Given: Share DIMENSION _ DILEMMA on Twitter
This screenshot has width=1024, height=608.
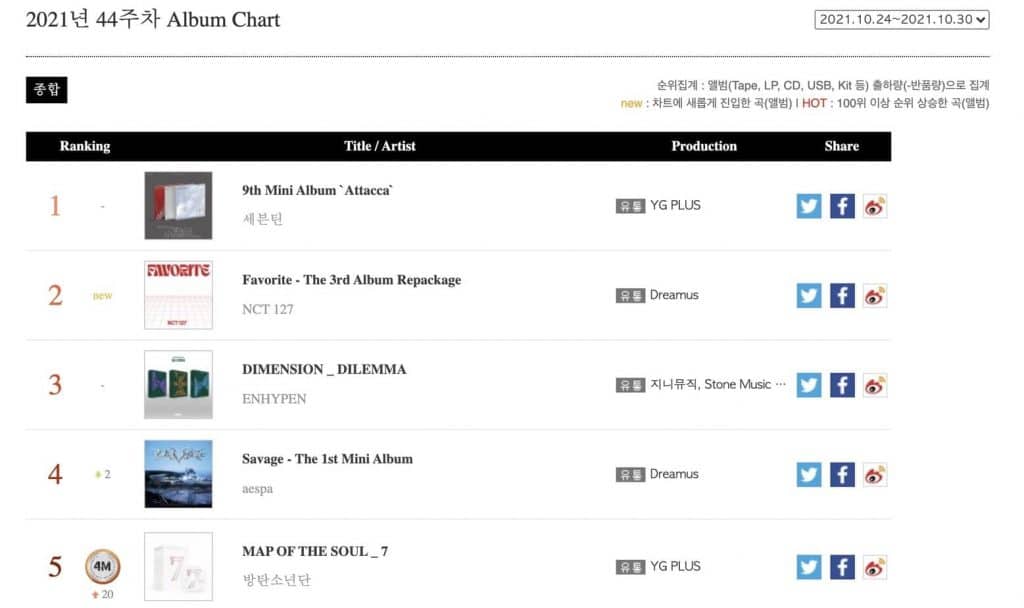Looking at the screenshot, I should tap(809, 385).
